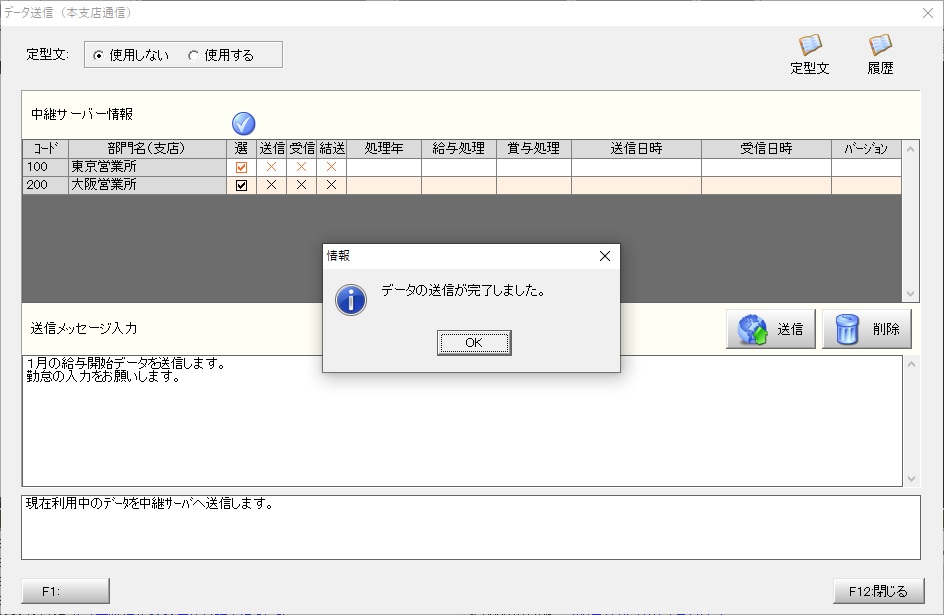This screenshot has height=615, width=944.
Task: Select the 使用する radio button
Action: click(193, 55)
